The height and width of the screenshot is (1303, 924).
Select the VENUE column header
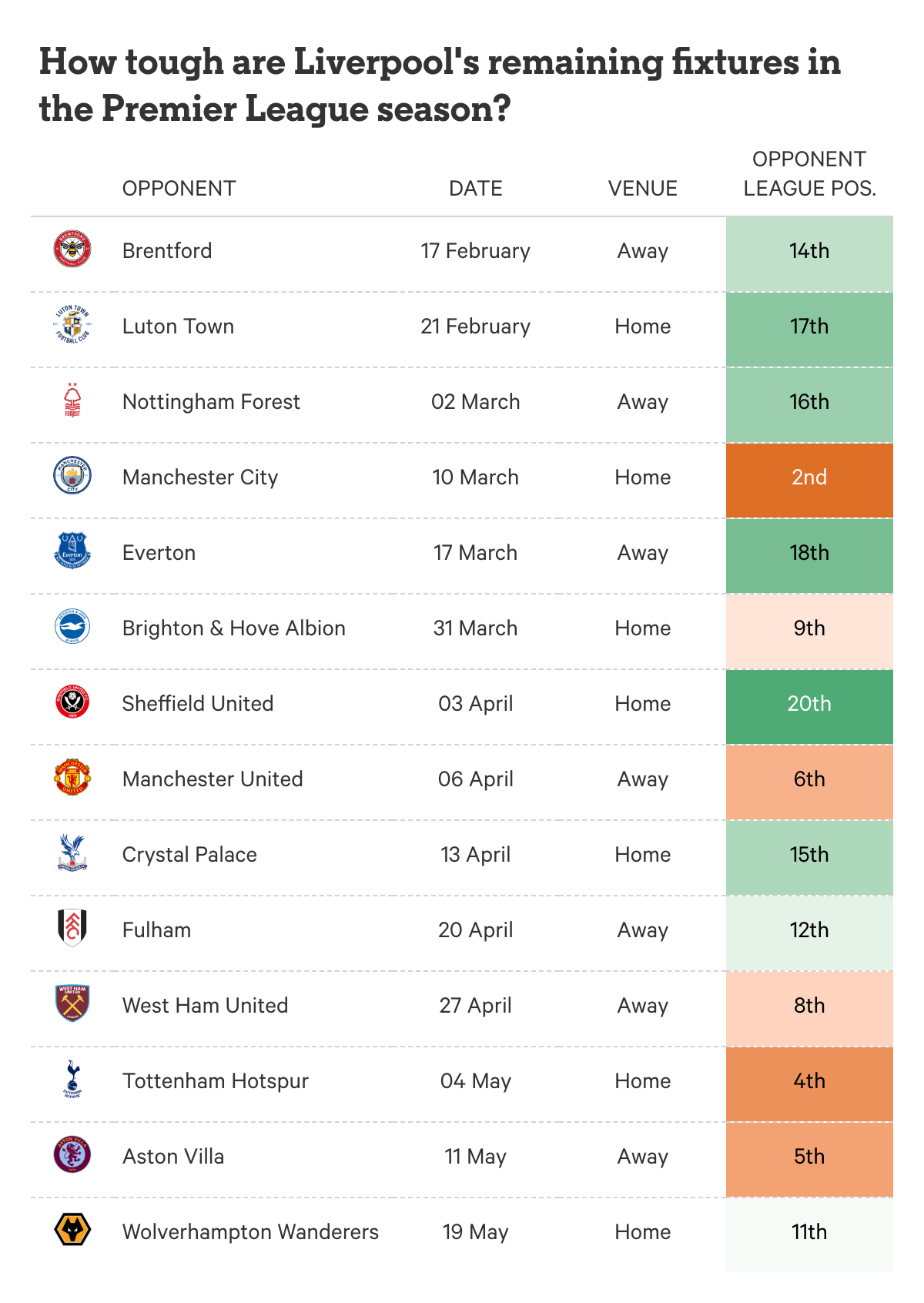click(643, 189)
